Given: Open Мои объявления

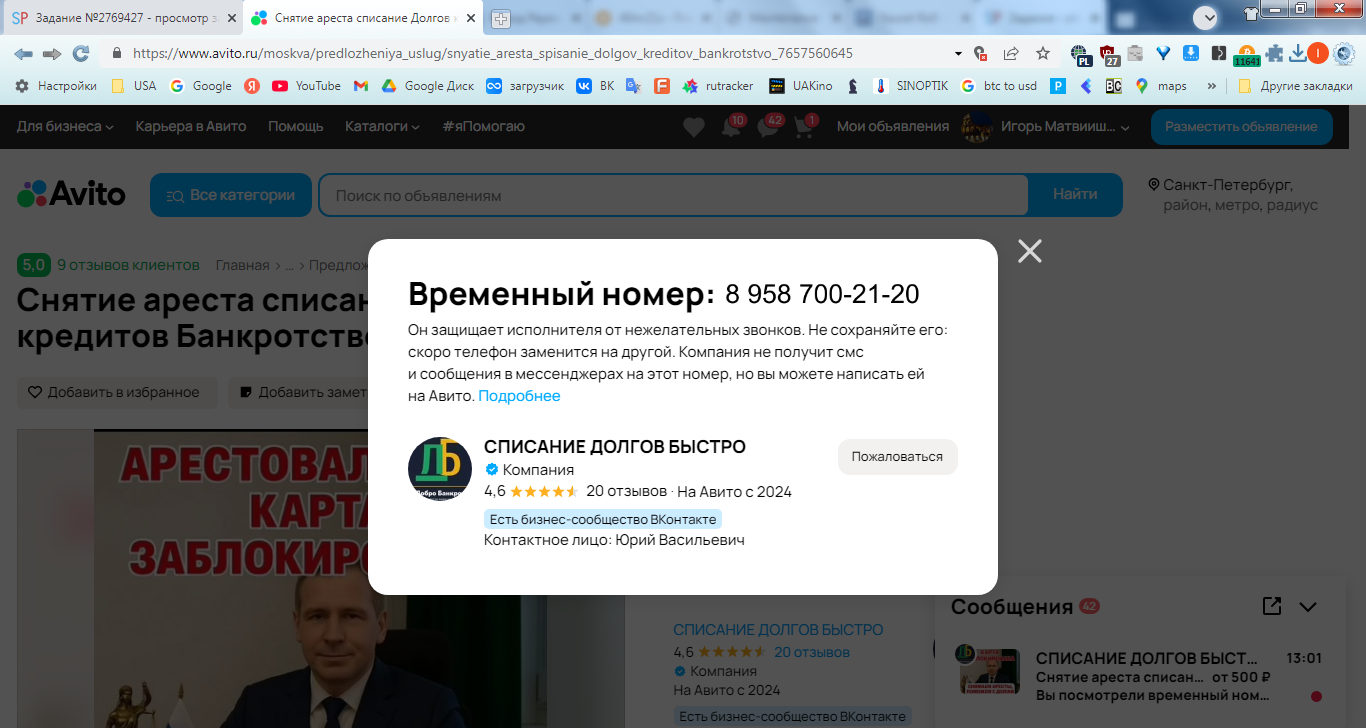Looking at the screenshot, I should [893, 126].
